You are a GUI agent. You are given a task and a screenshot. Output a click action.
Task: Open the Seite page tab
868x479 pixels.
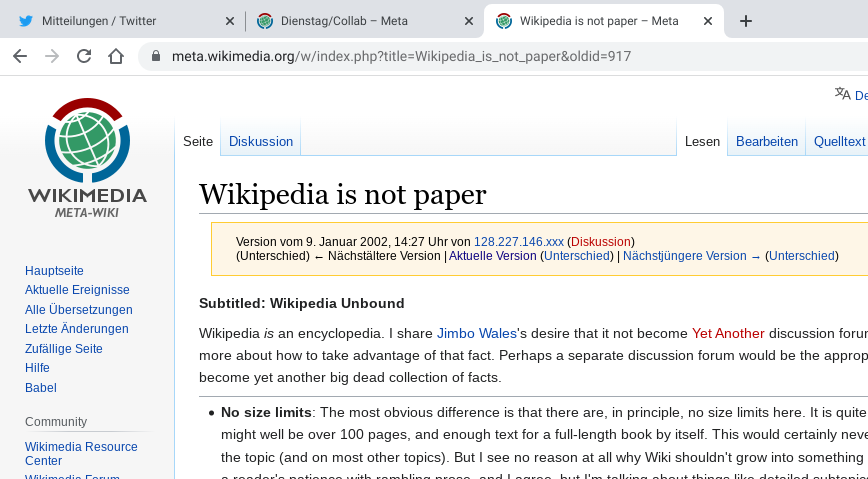(198, 141)
